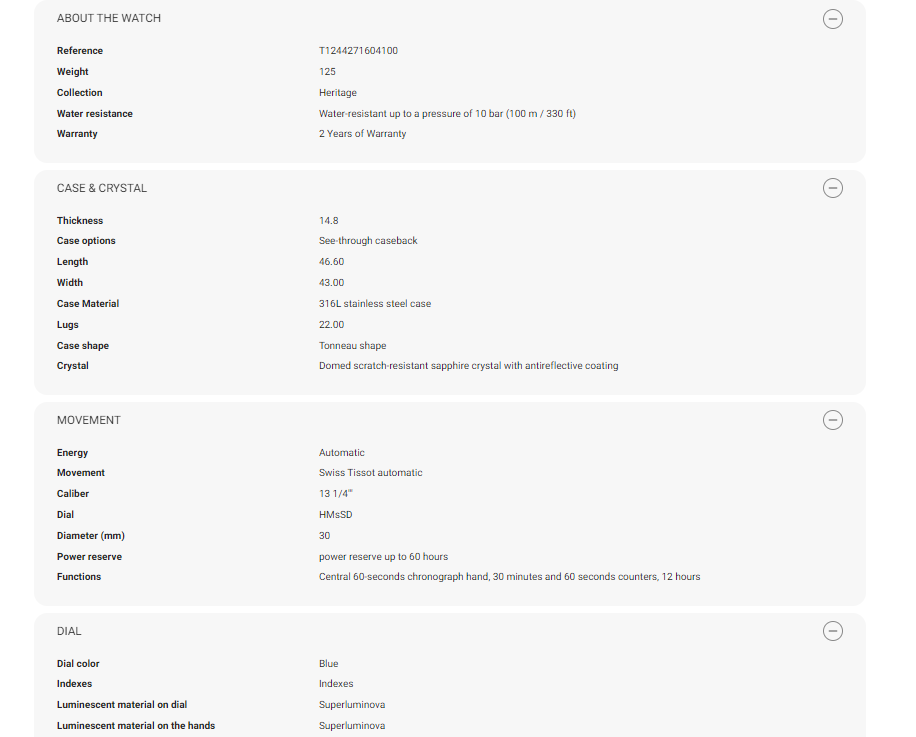Click the Domed sapphire crystal description
Image resolution: width=916 pixels, height=737 pixels.
coord(468,366)
